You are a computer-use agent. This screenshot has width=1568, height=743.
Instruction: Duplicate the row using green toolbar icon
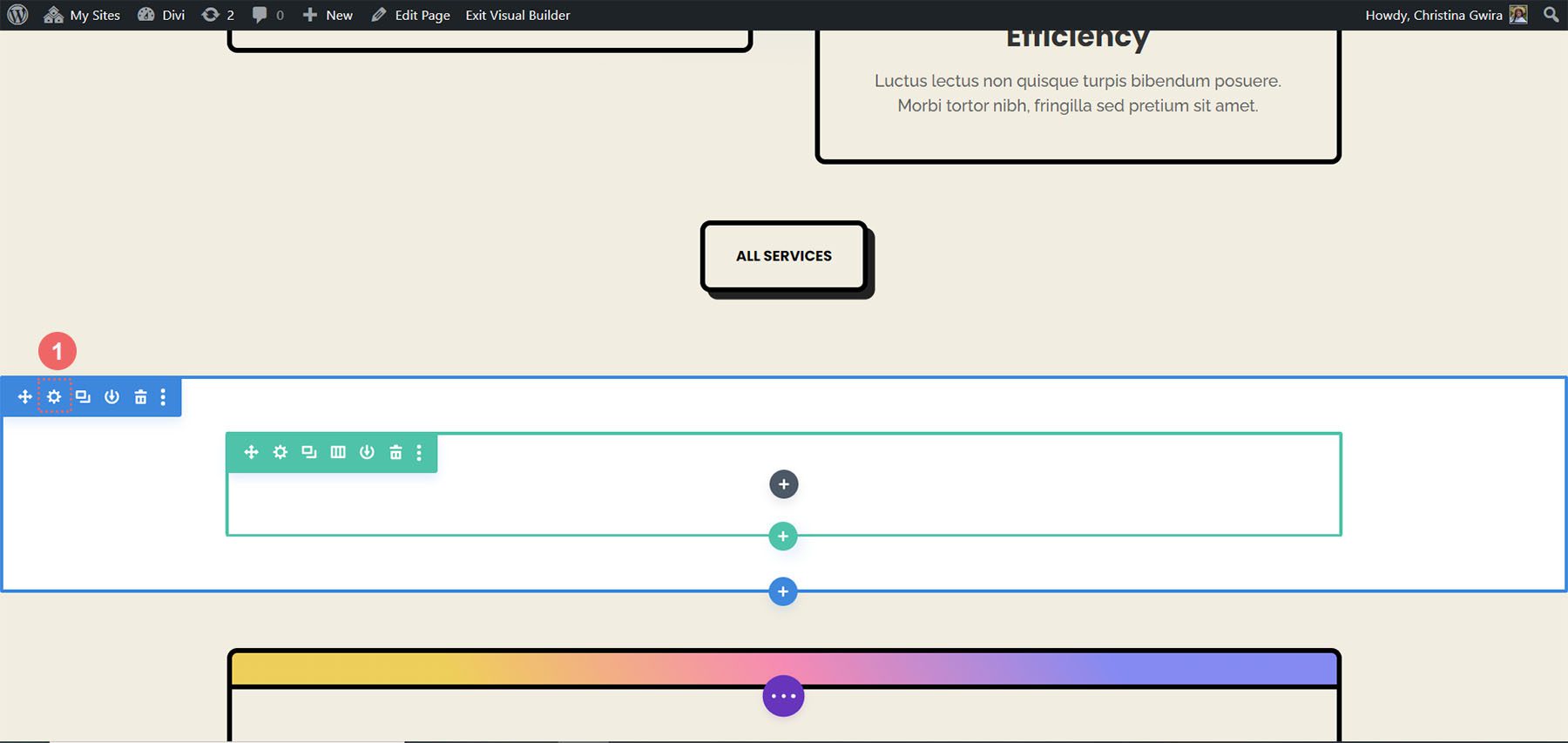[x=309, y=452]
